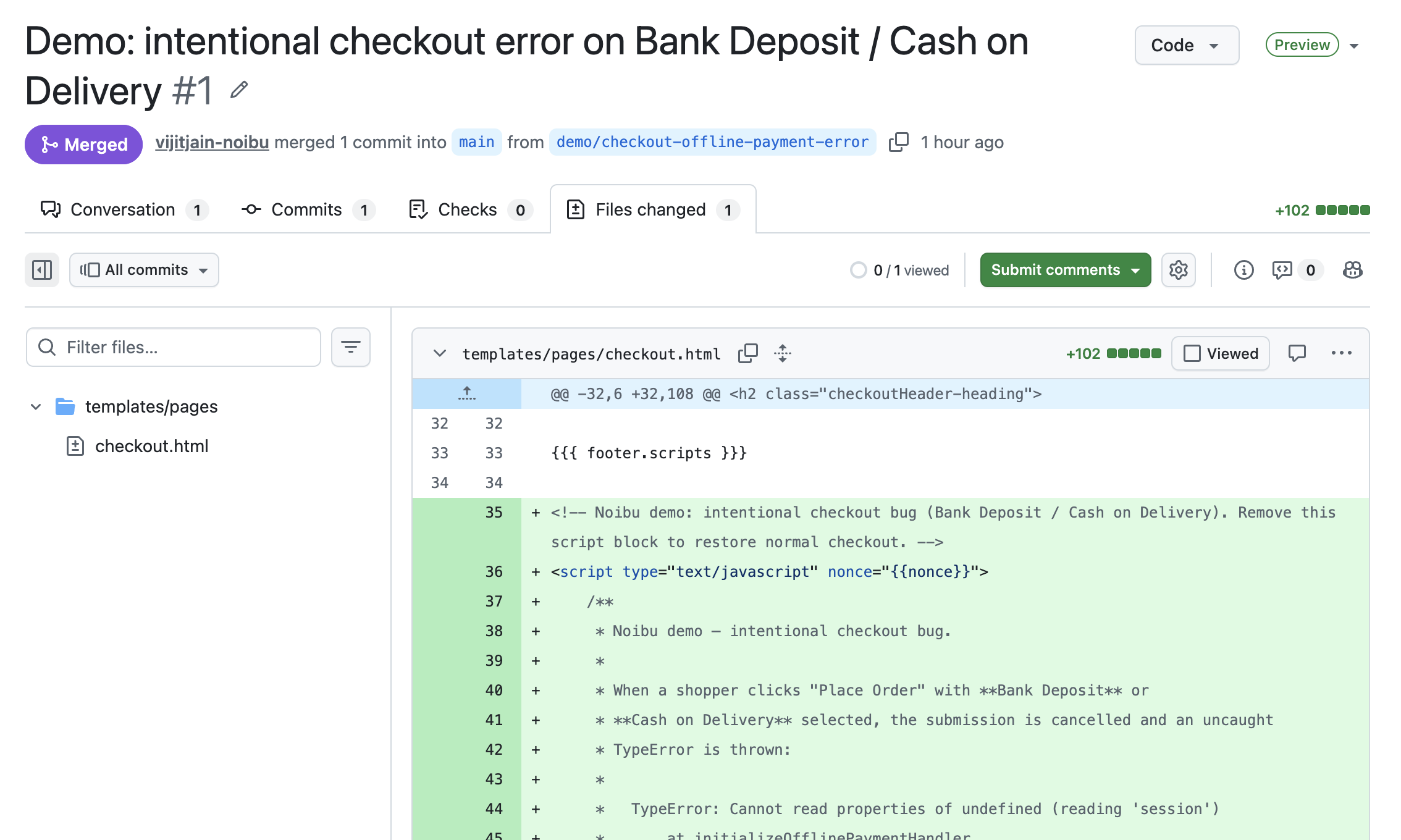Image resolution: width=1401 pixels, height=840 pixels.
Task: Switch to the Conversation tab
Action: [124, 210]
